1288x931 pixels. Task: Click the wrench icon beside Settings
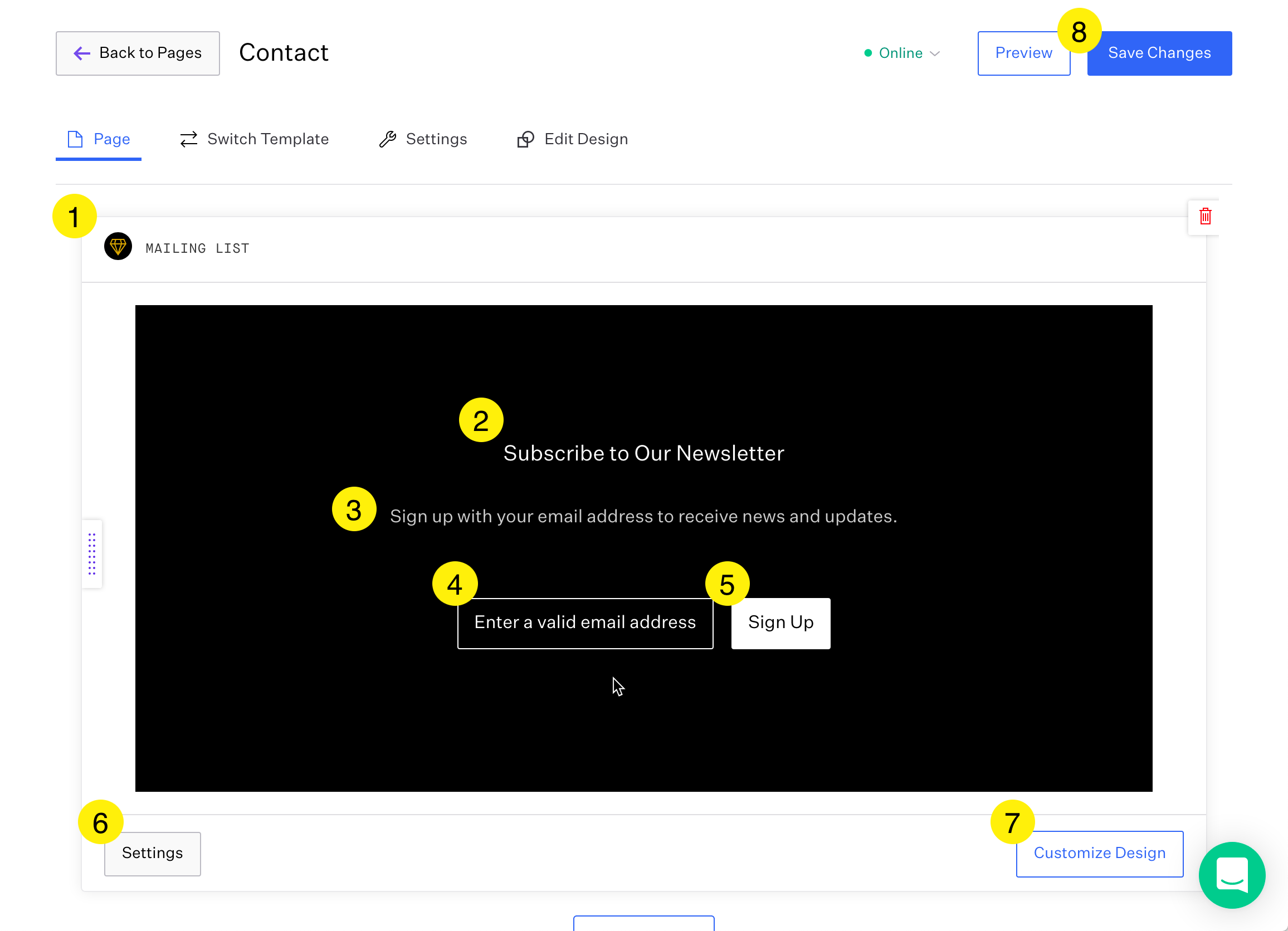pos(388,139)
